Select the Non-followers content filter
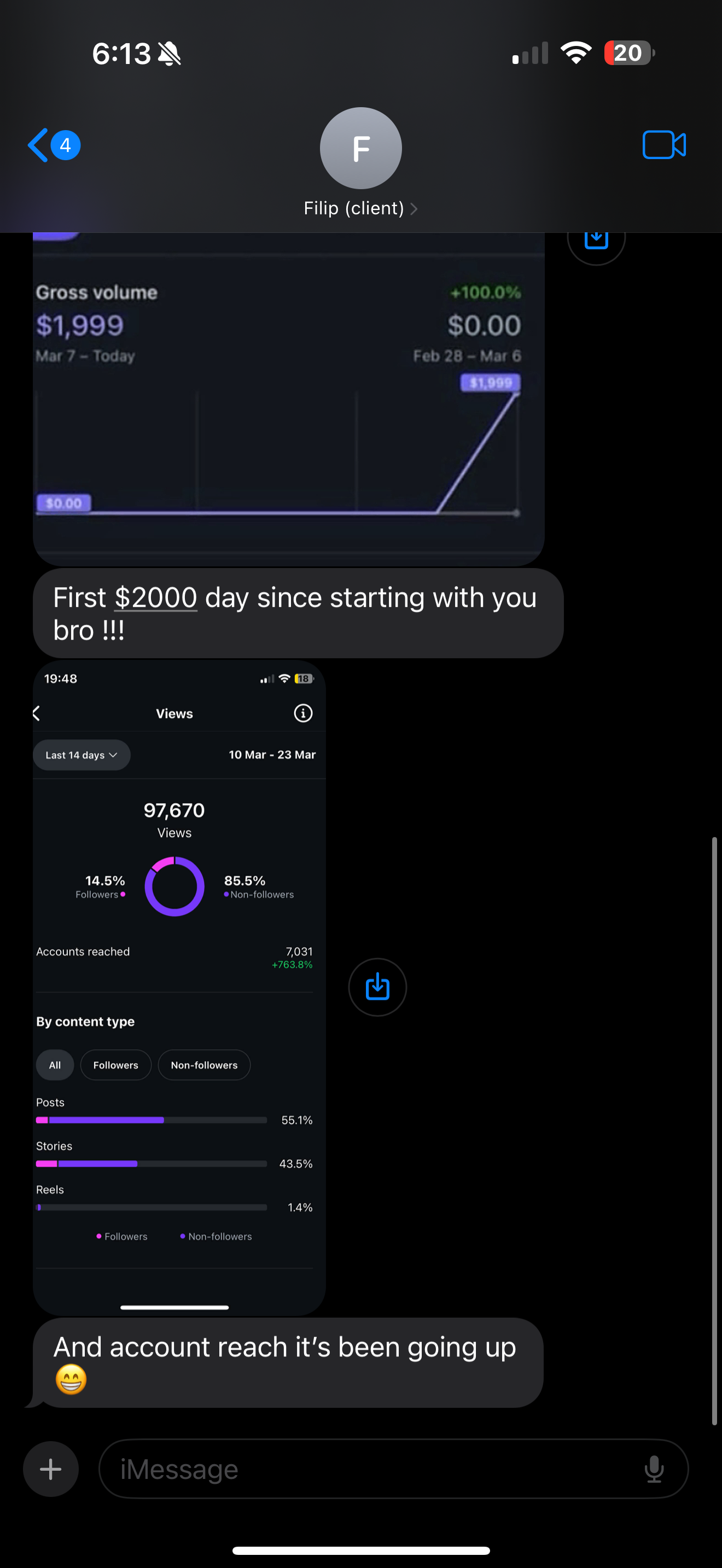Screen dimensions: 722x1568 pos(204,1065)
